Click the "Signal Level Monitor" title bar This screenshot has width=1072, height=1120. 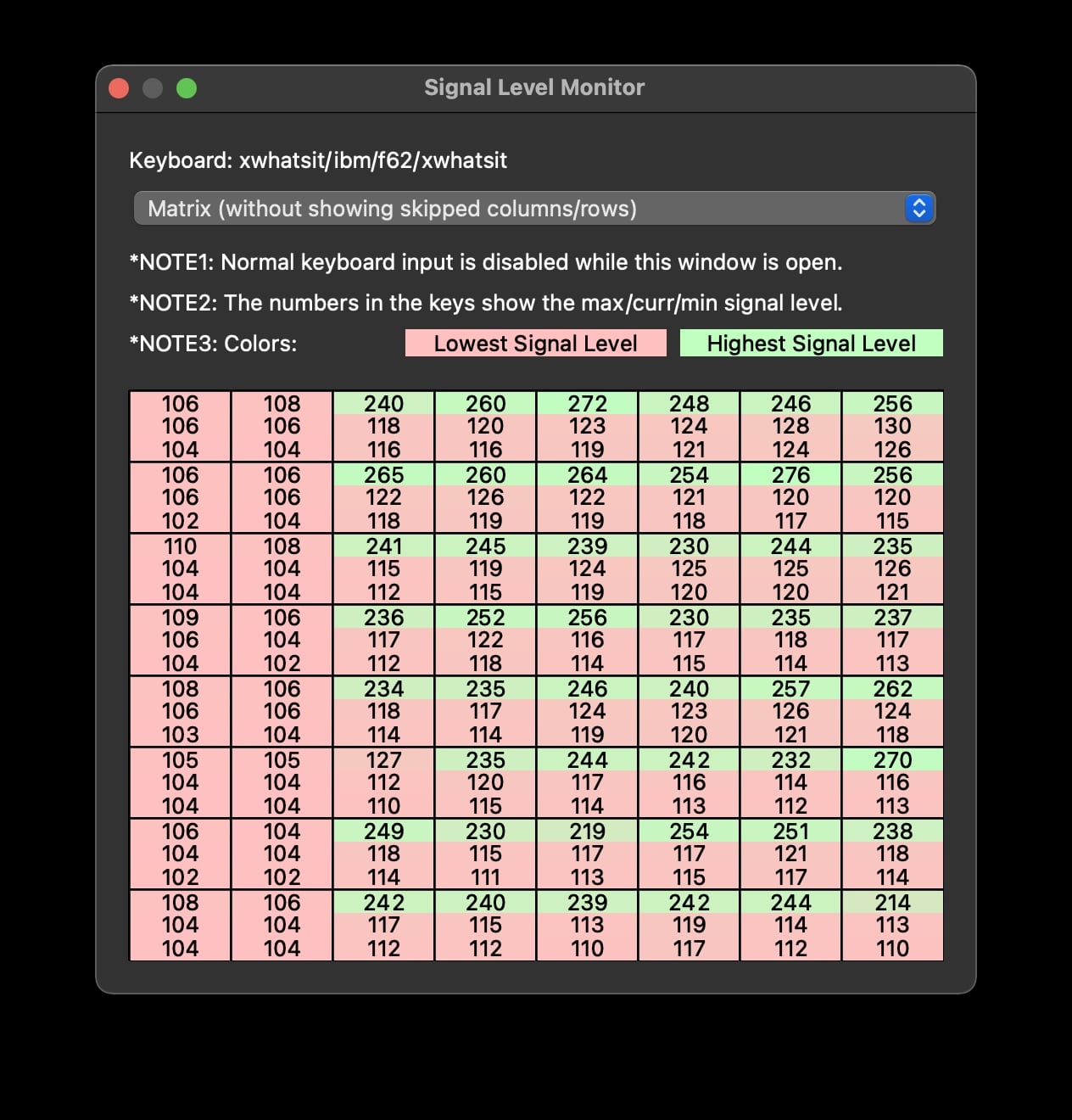533,87
